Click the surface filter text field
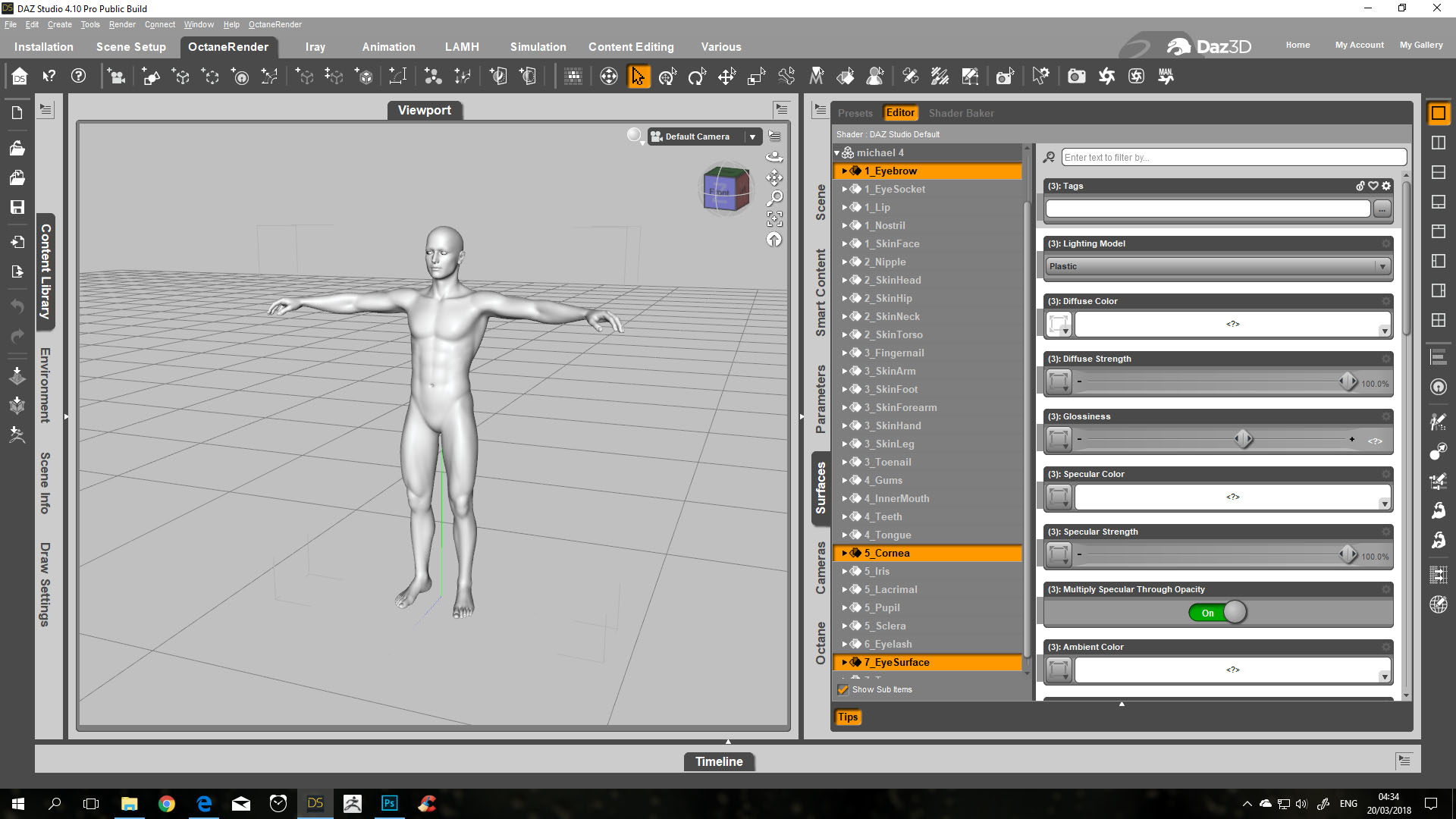Image resolution: width=1456 pixels, height=819 pixels. click(1234, 158)
